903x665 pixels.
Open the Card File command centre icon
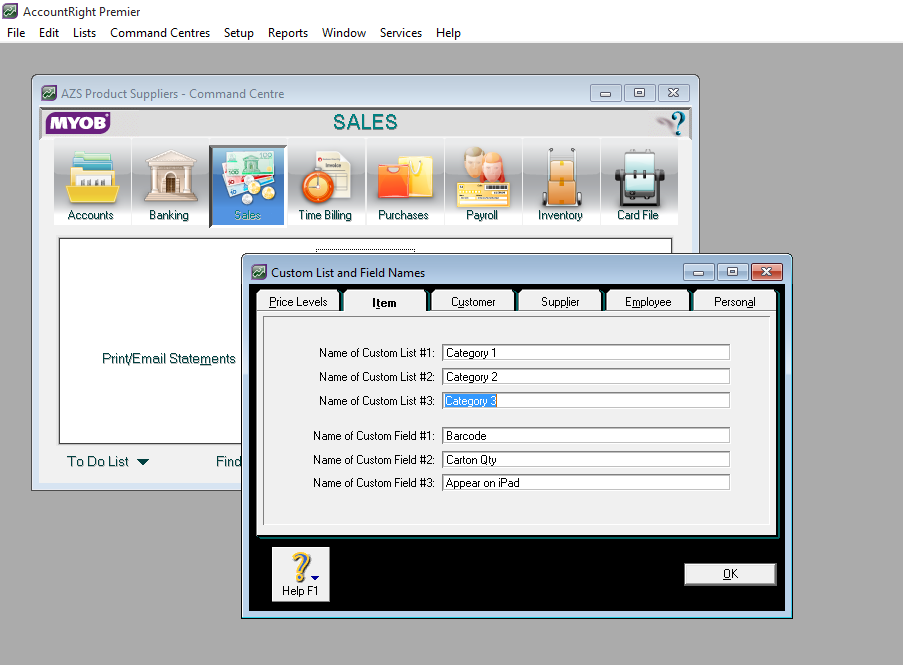pyautogui.click(x=638, y=183)
